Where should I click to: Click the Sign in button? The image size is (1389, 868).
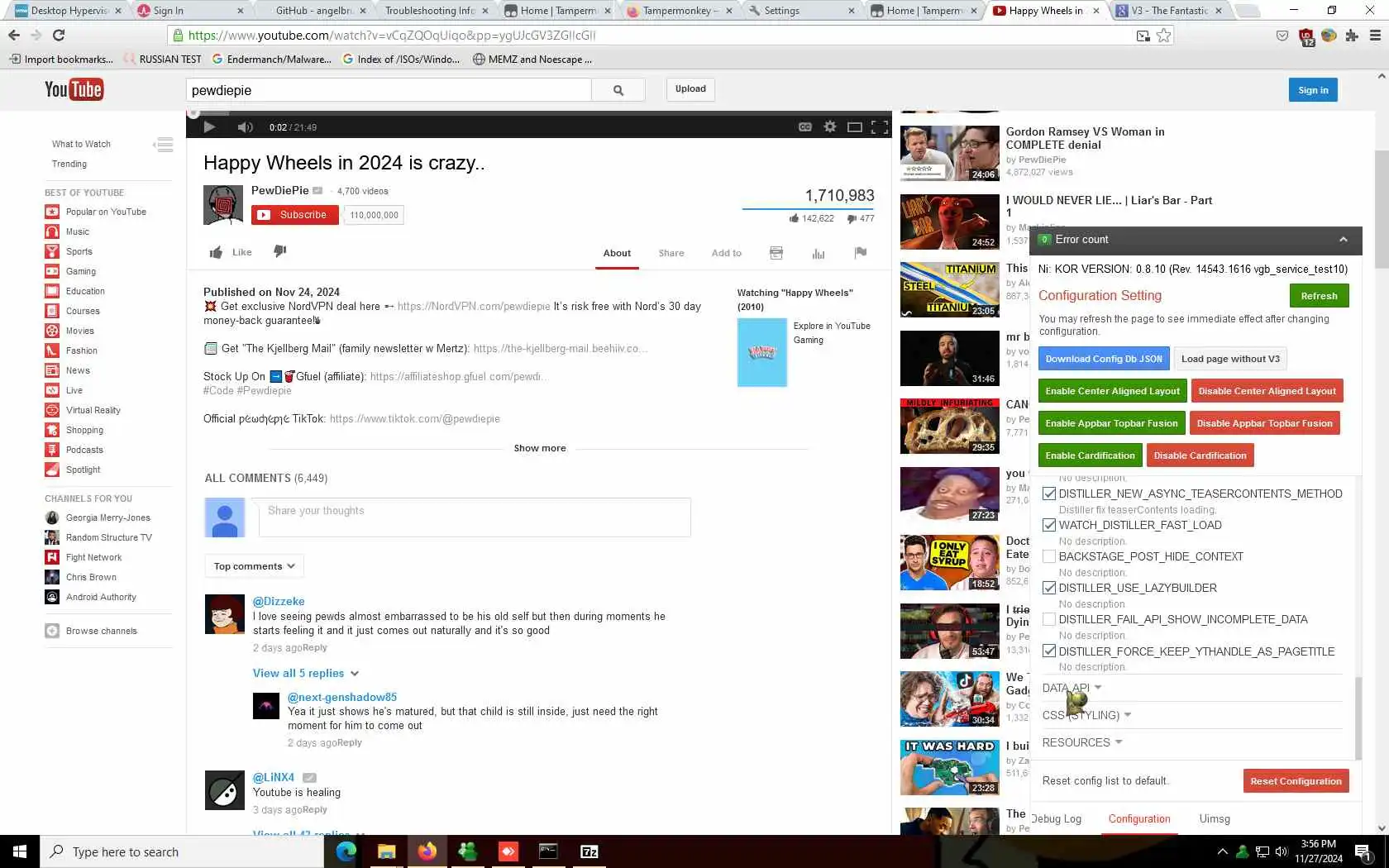pos(1313,90)
